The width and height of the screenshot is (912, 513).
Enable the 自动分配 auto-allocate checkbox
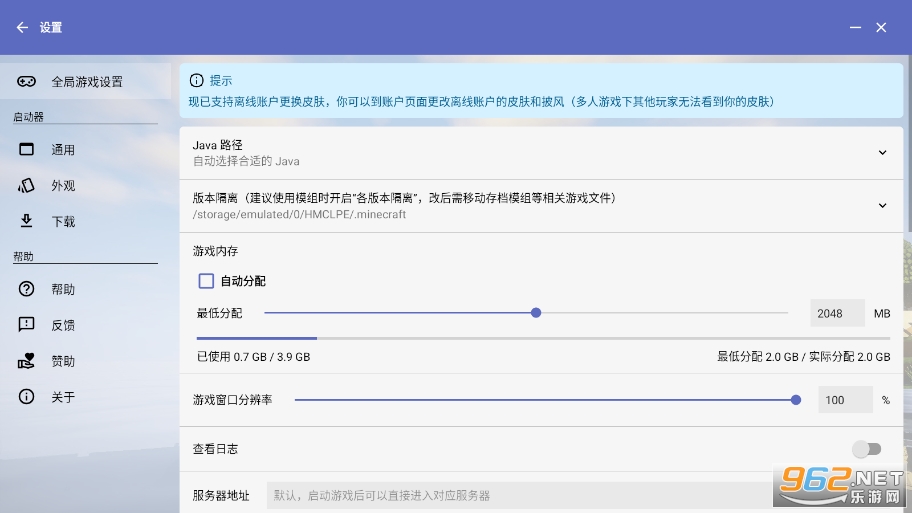click(x=207, y=281)
